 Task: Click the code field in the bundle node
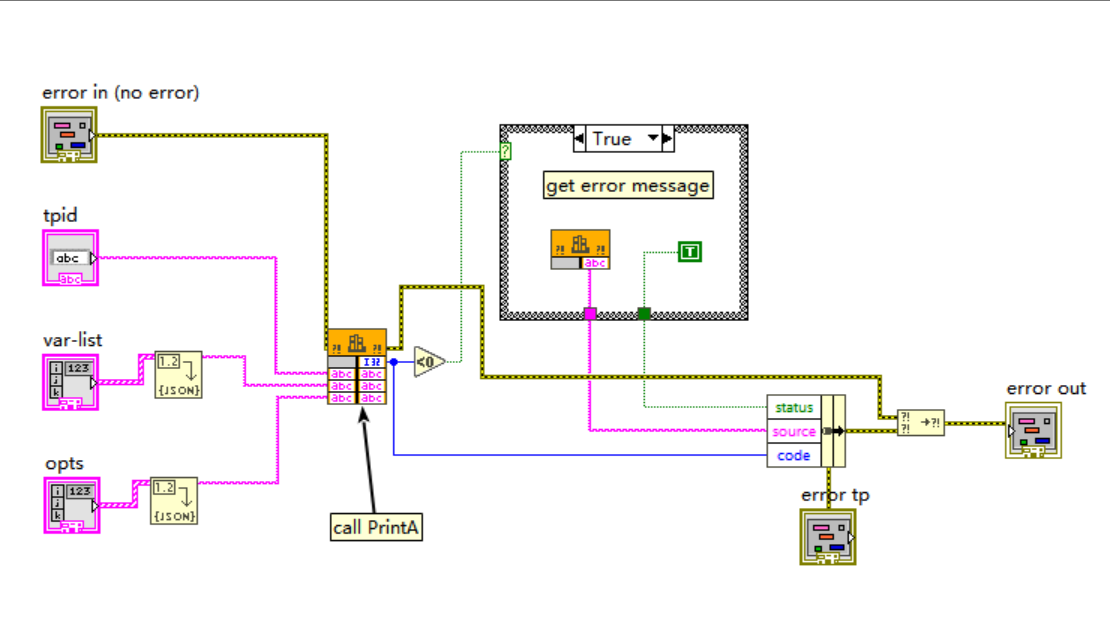pos(793,453)
